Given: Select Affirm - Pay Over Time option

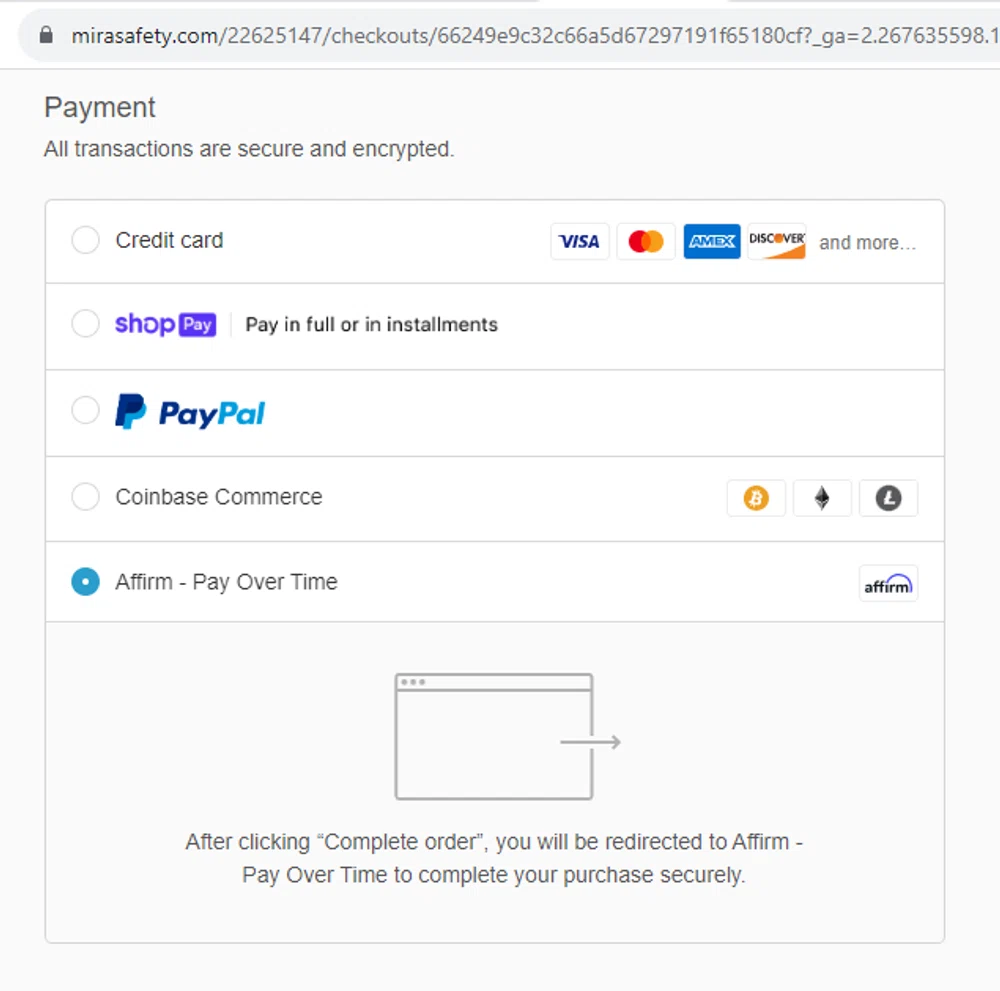Looking at the screenshot, I should 85,581.
